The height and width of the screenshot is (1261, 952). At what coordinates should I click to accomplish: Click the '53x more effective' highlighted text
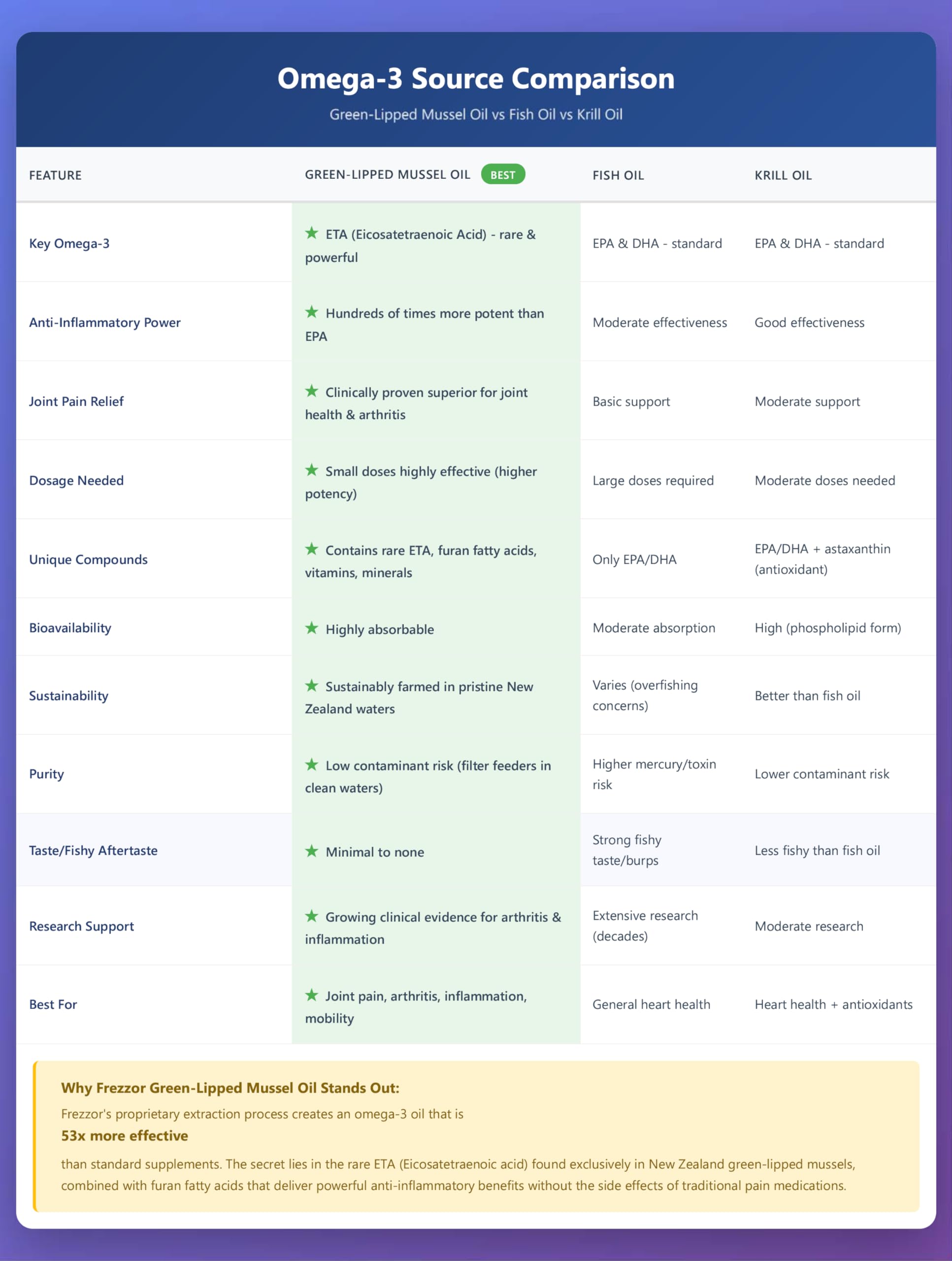coord(124,1135)
